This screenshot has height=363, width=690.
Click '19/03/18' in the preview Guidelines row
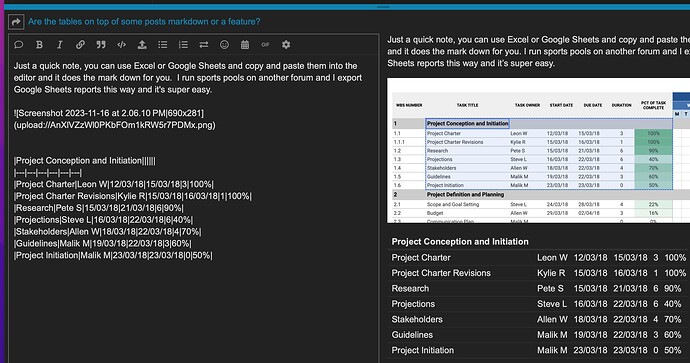click(591, 335)
